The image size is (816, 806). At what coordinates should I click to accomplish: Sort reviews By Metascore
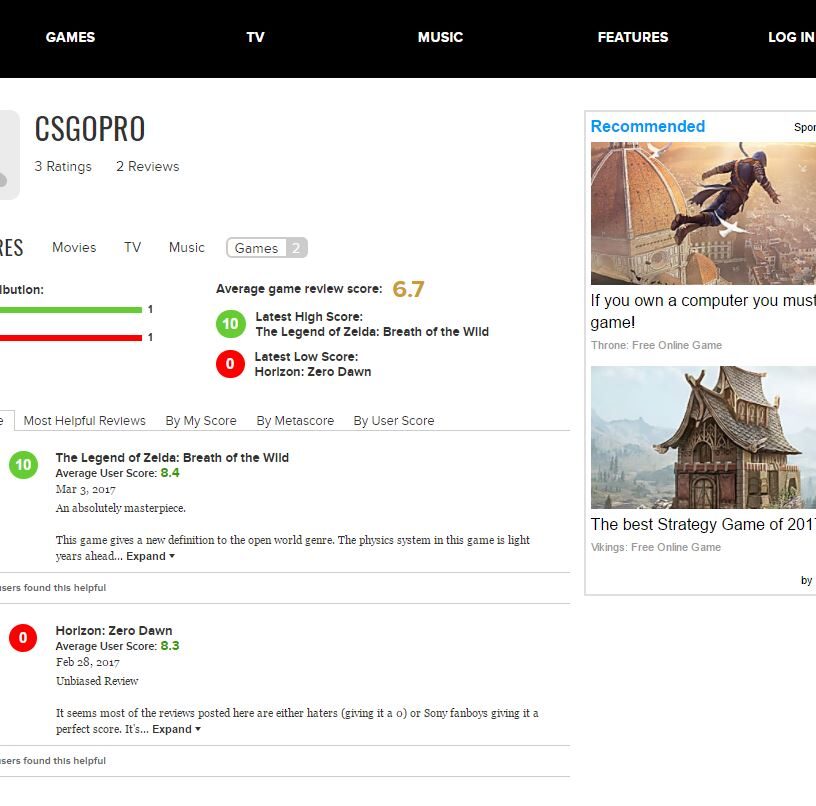[295, 420]
